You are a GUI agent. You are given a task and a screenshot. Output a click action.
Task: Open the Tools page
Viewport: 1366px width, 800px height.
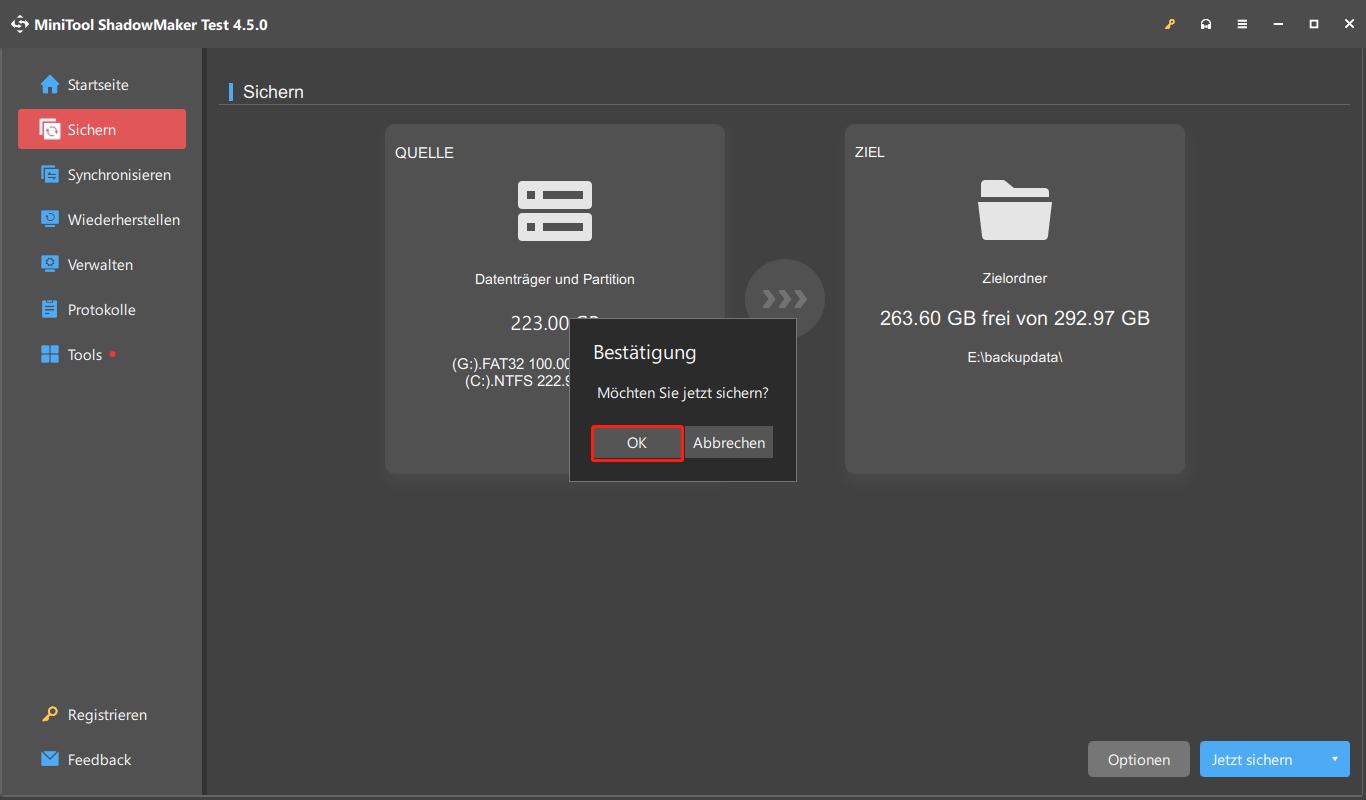coord(102,355)
